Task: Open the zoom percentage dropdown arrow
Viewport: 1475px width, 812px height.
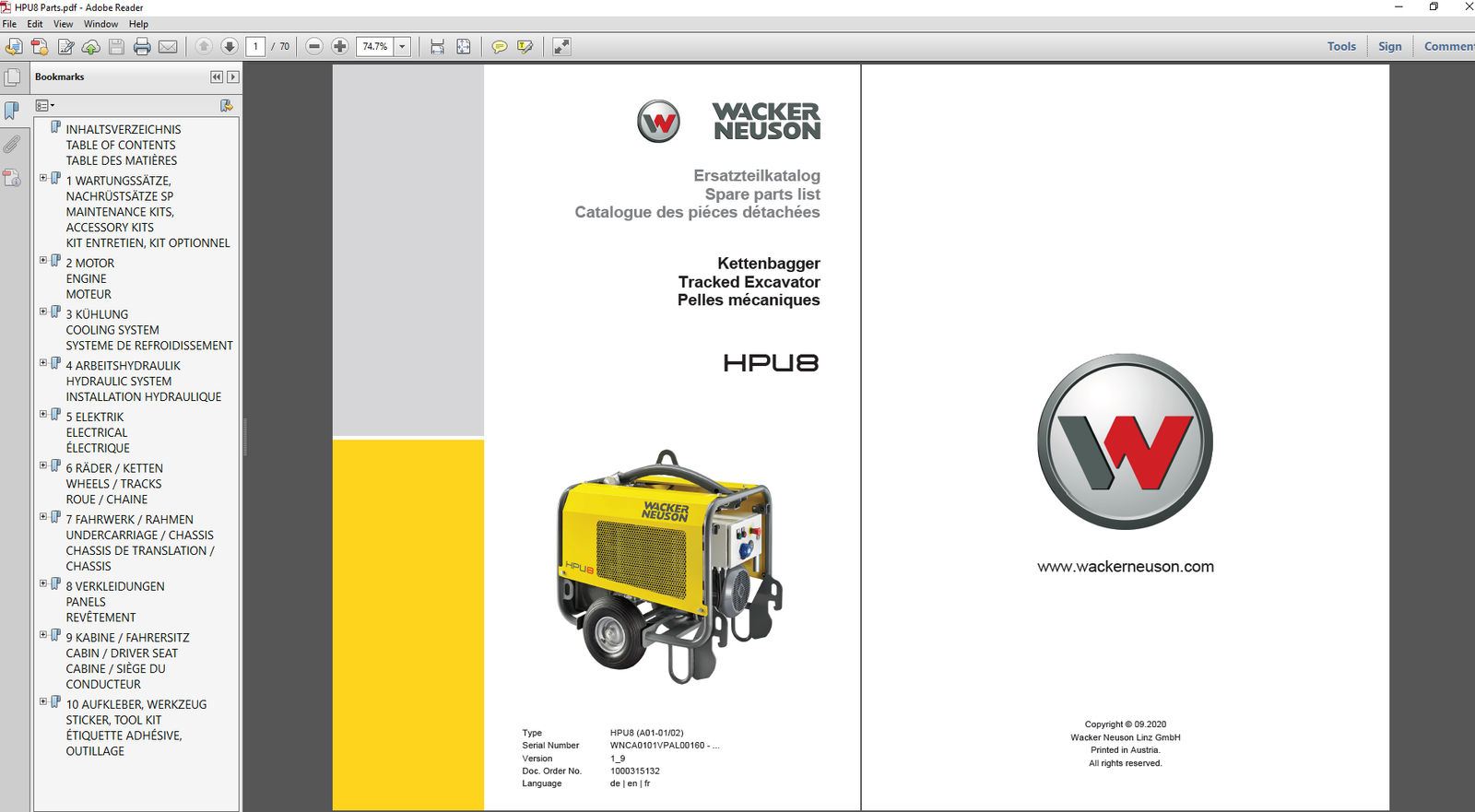Action: tap(403, 47)
